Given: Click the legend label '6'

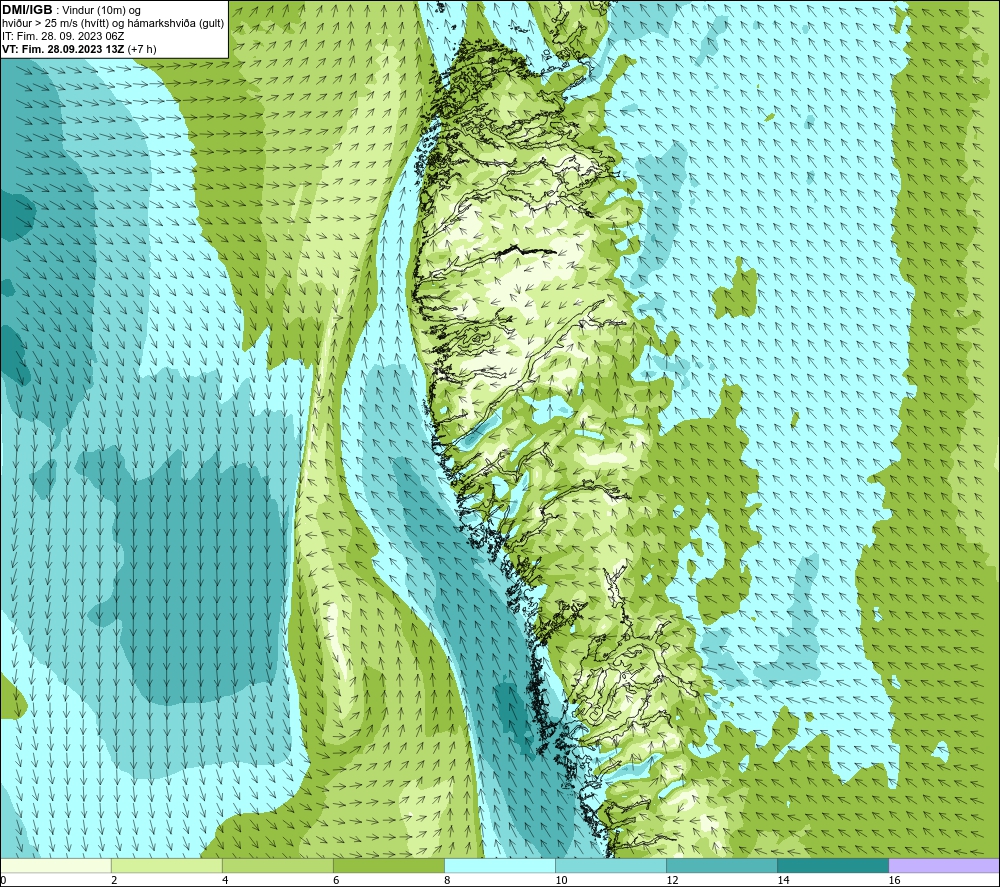Looking at the screenshot, I should 336,881.
